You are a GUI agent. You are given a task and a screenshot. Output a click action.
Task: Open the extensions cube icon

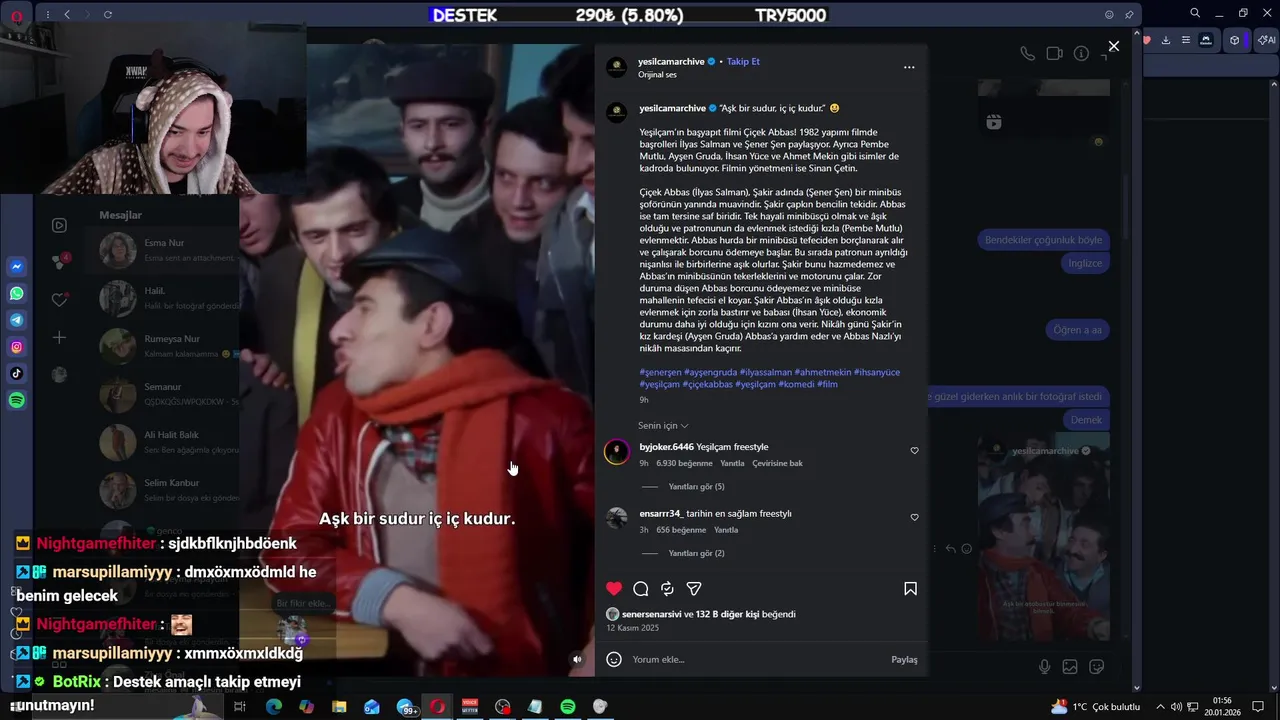(1235, 40)
